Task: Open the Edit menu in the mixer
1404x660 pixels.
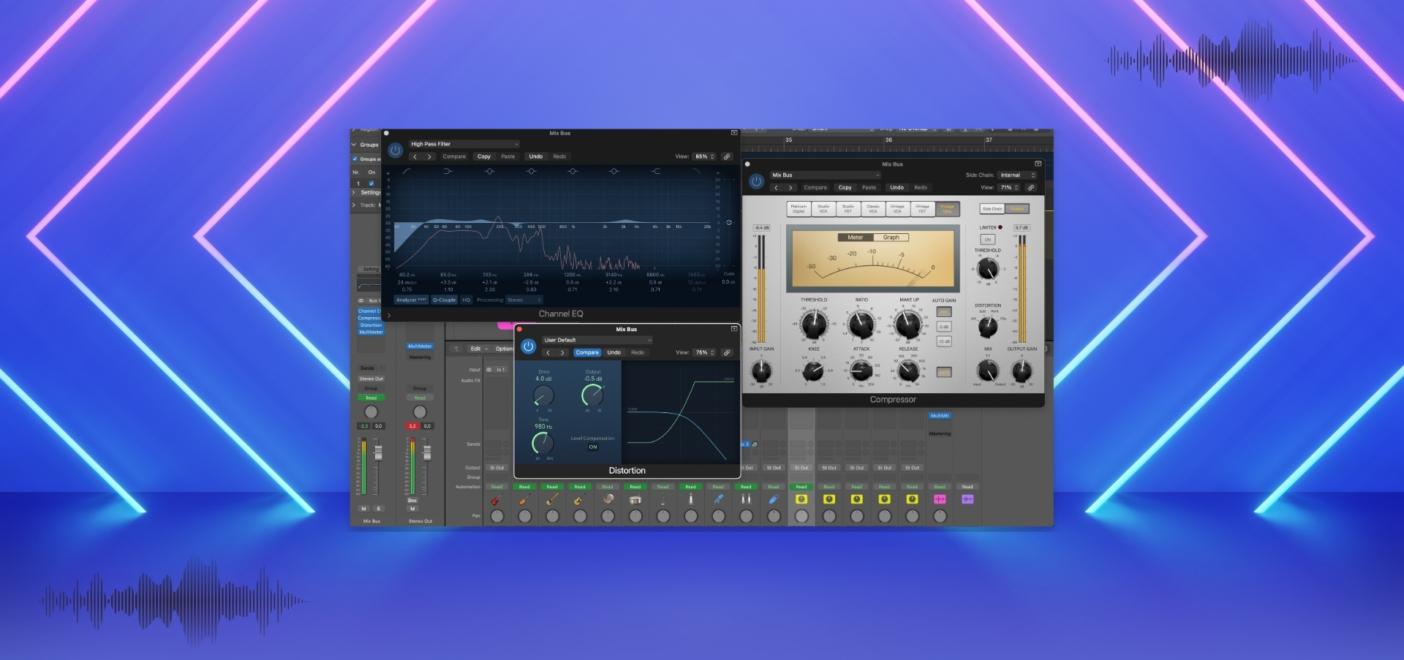Action: [x=477, y=348]
